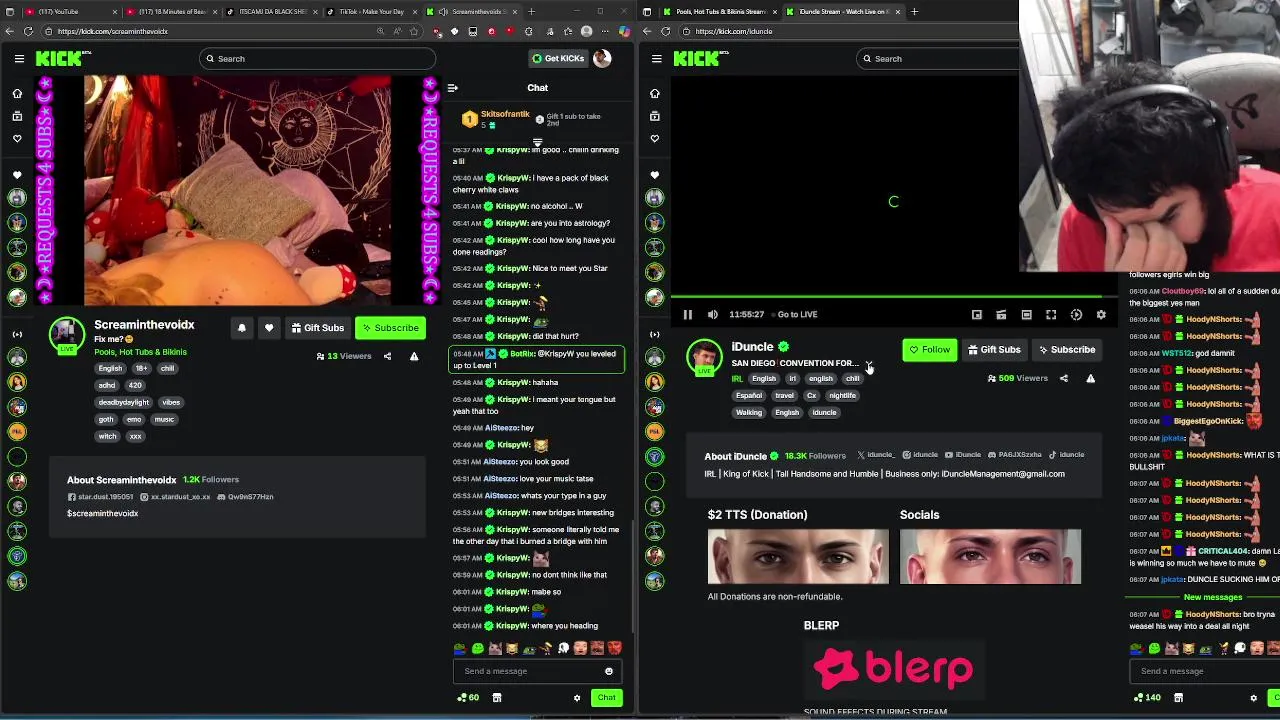Open new tab in right browser window
This screenshot has width=1280, height=720.
tap(914, 12)
